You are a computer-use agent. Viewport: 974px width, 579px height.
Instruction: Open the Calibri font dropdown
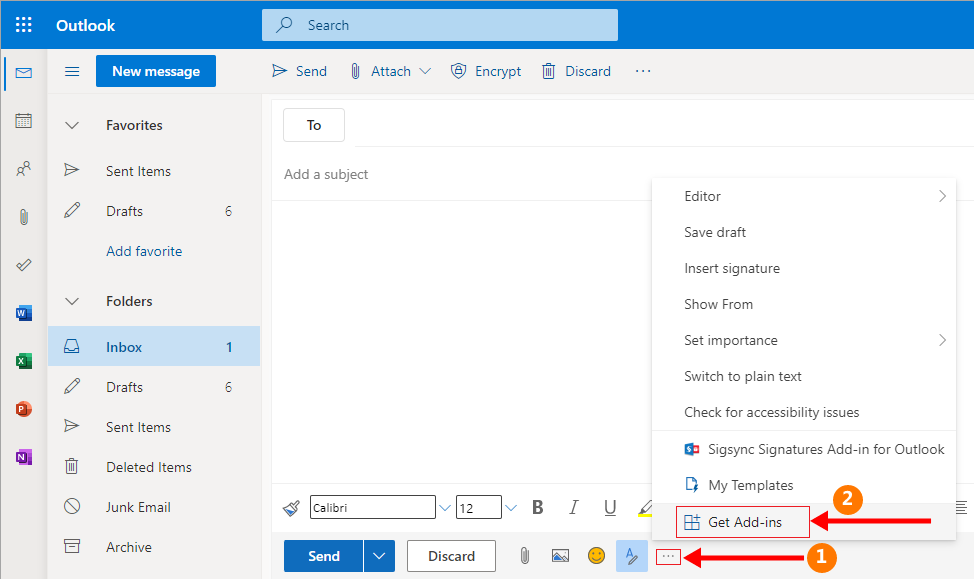coord(444,508)
